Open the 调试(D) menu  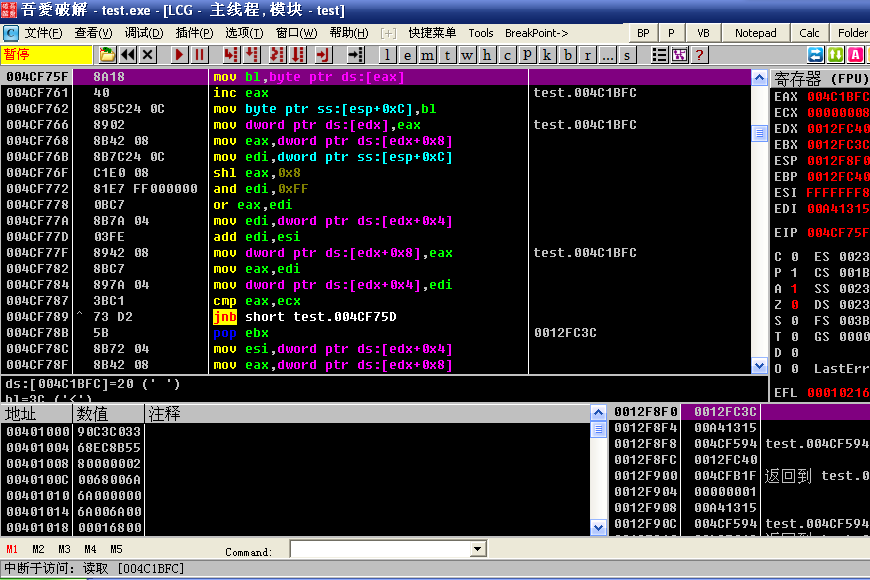click(144, 33)
